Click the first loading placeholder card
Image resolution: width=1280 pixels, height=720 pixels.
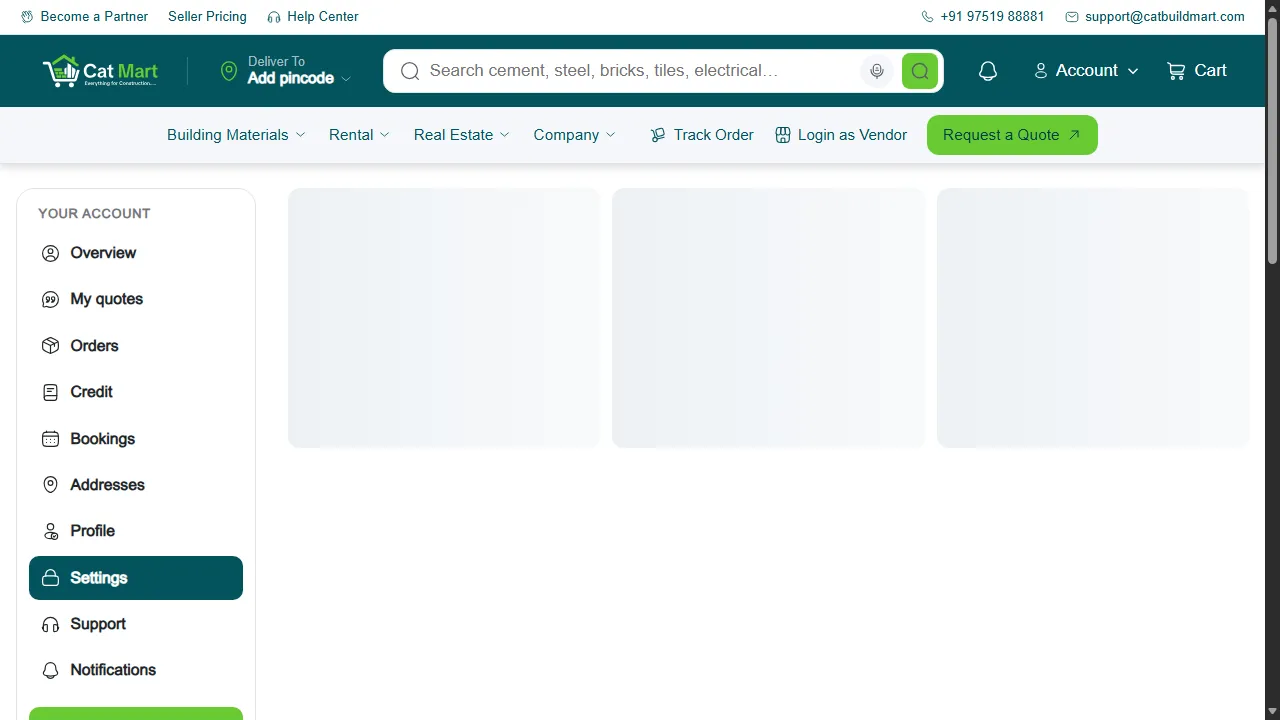point(444,318)
